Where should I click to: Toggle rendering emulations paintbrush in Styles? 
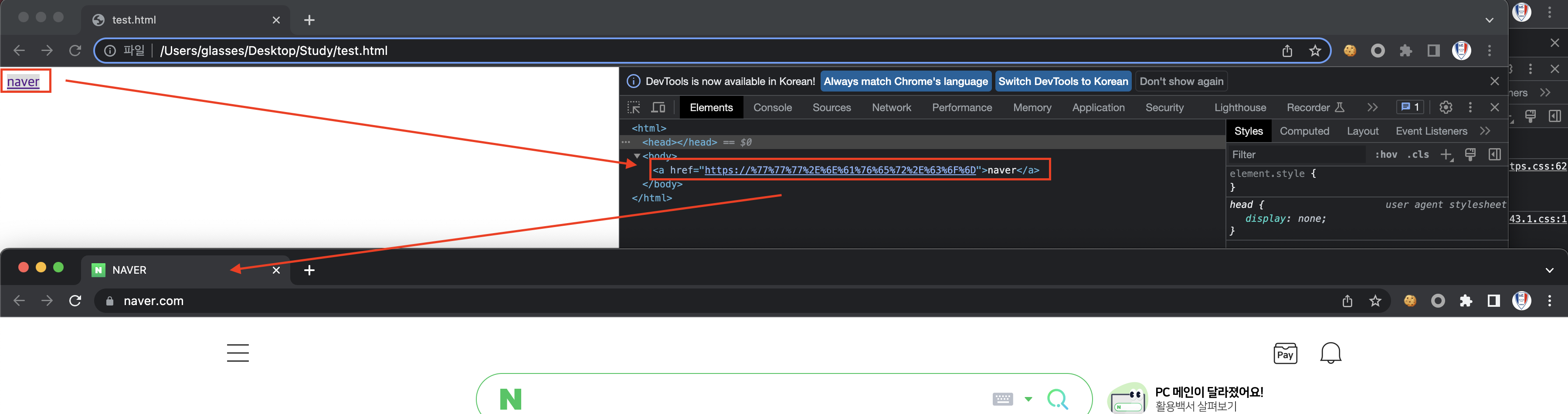(x=1470, y=155)
